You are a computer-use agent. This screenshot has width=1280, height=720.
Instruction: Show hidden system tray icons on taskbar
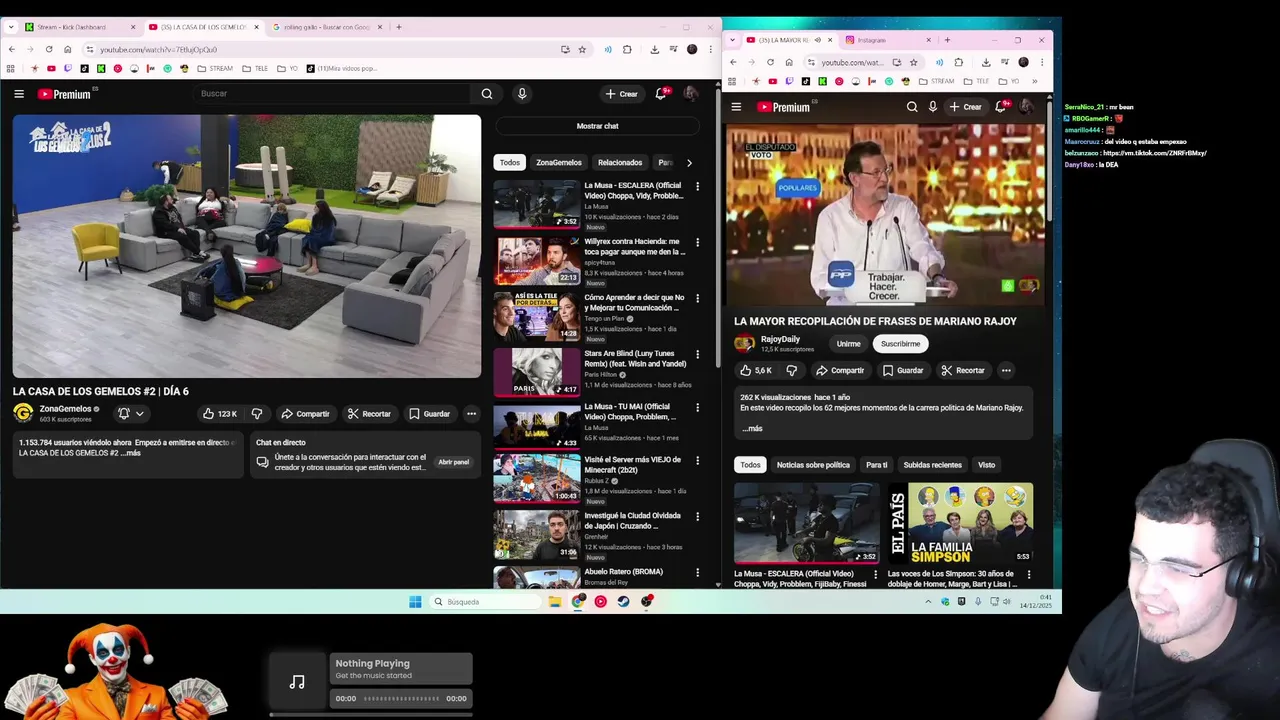click(928, 602)
